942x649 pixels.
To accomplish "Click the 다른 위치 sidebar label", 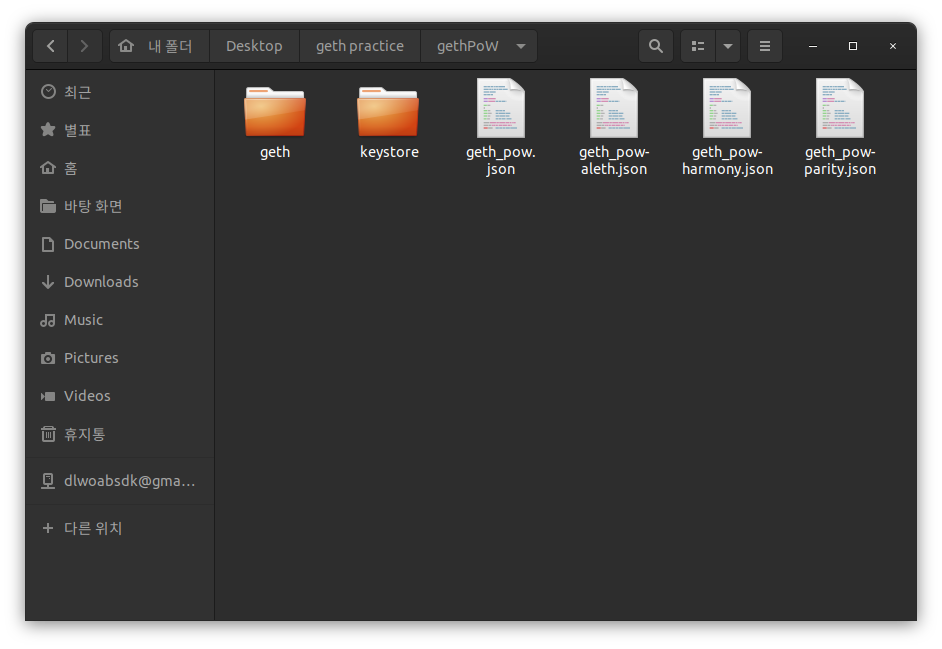I will (93, 528).
